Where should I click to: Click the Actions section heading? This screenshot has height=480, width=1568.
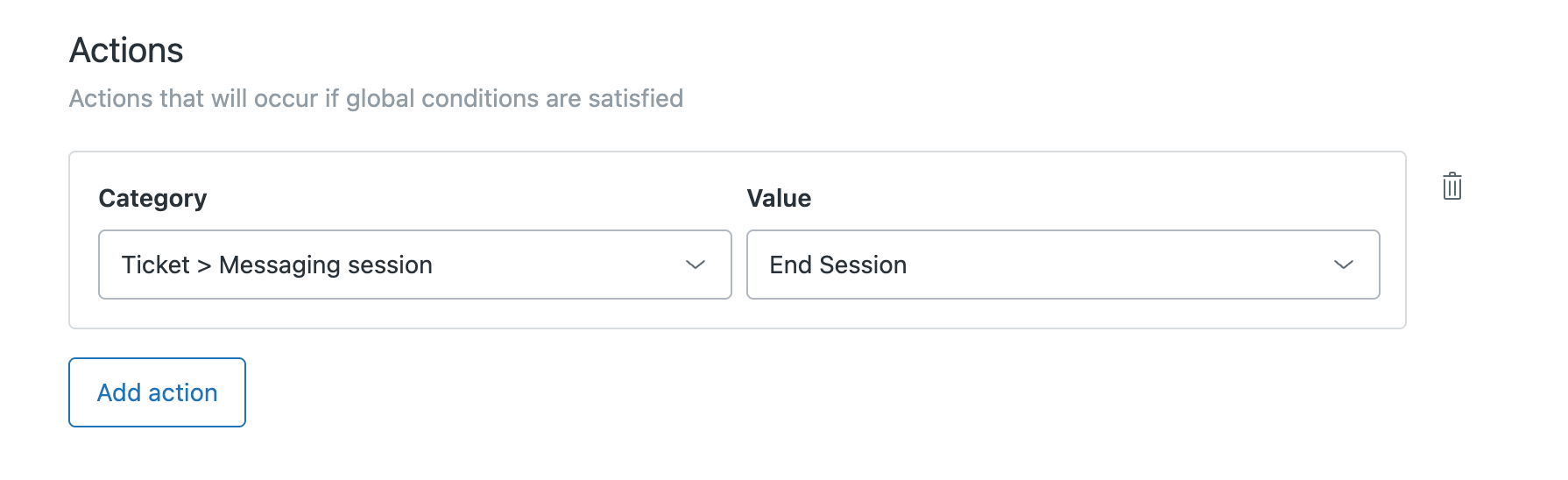[126, 51]
